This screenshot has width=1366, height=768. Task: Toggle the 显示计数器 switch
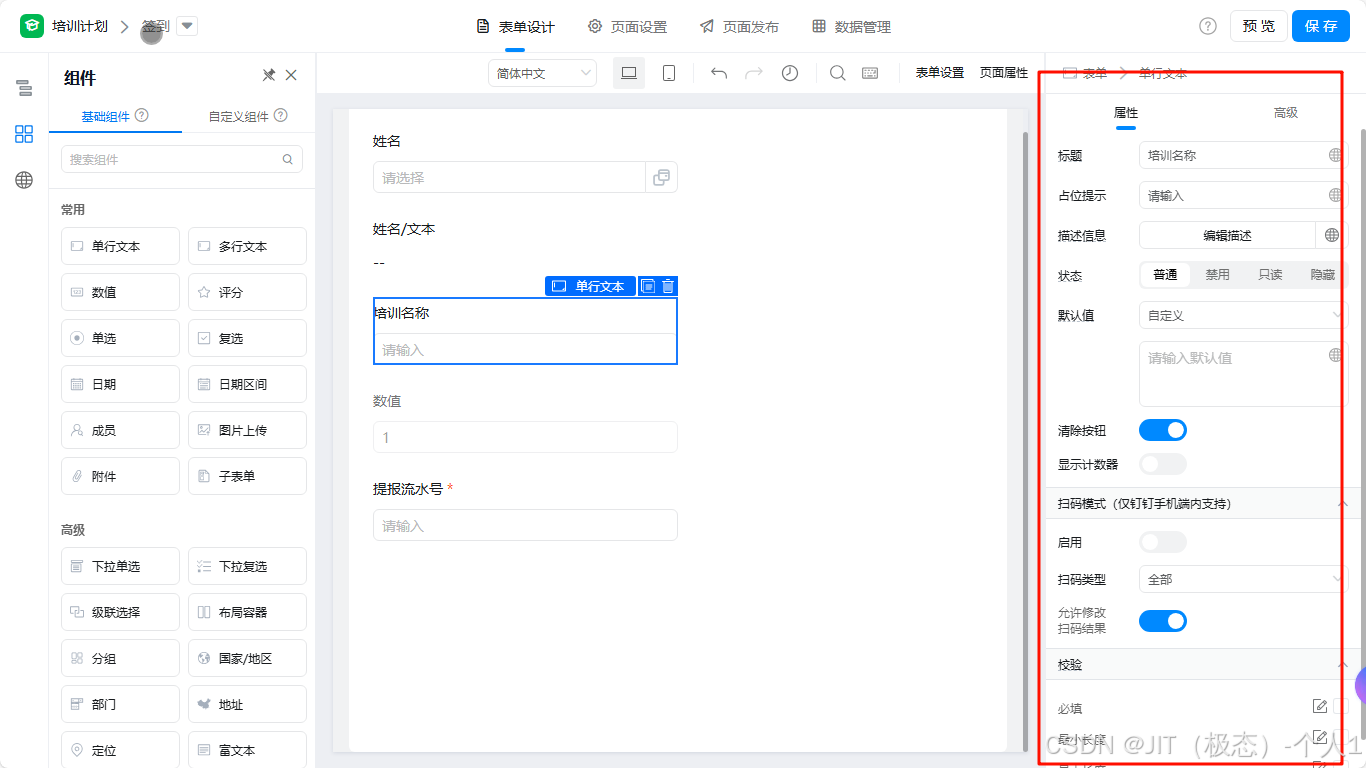1163,464
